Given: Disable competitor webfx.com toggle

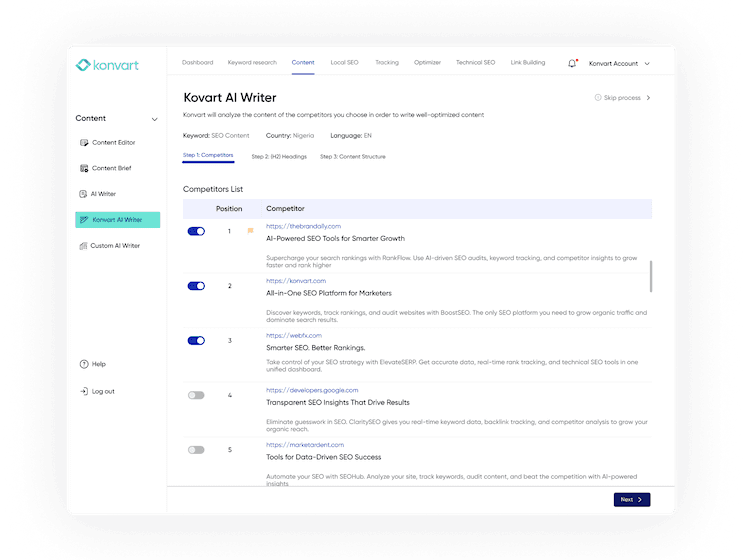Looking at the screenshot, I should click(196, 341).
